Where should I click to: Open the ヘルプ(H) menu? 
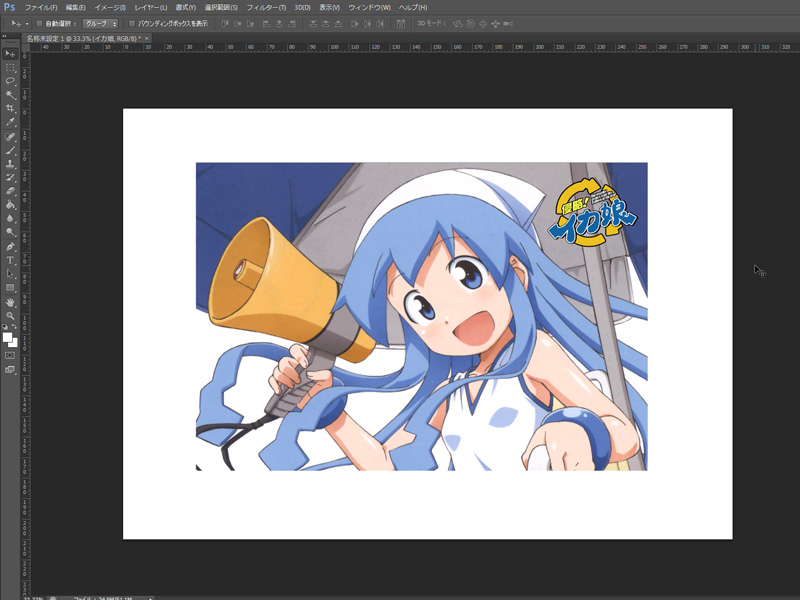413,8
